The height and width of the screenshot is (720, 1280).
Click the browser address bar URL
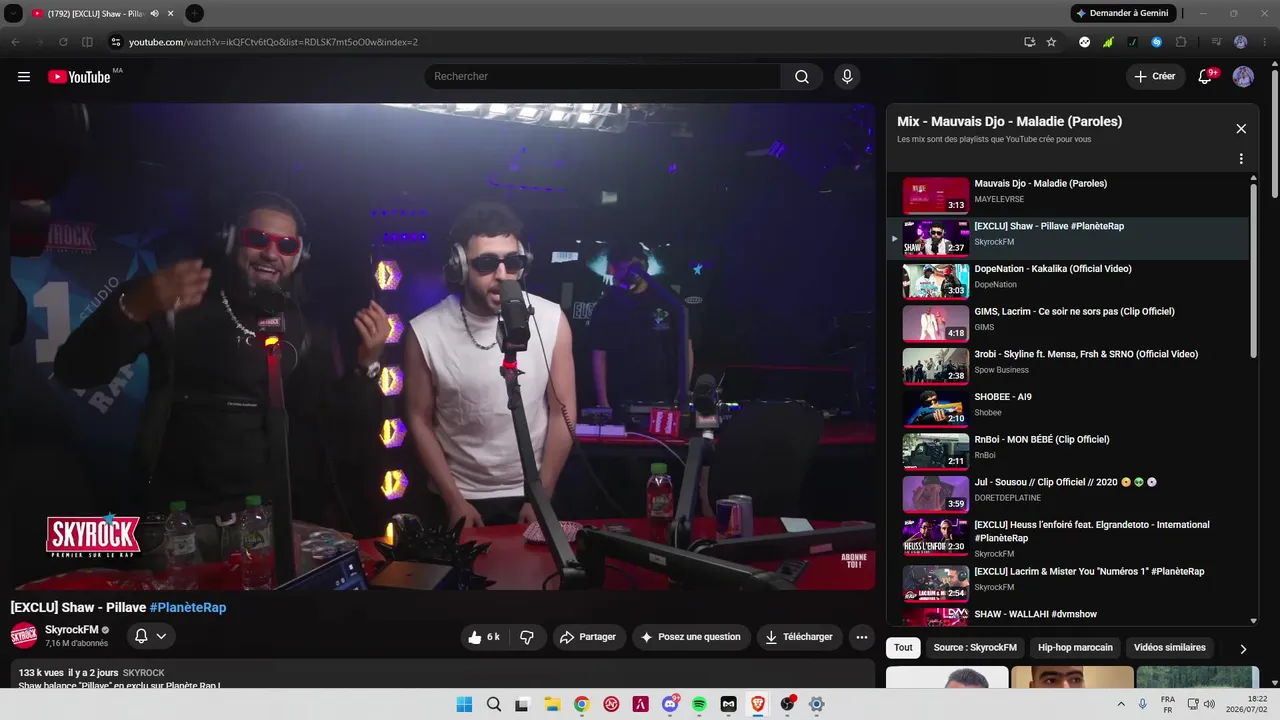click(273, 42)
